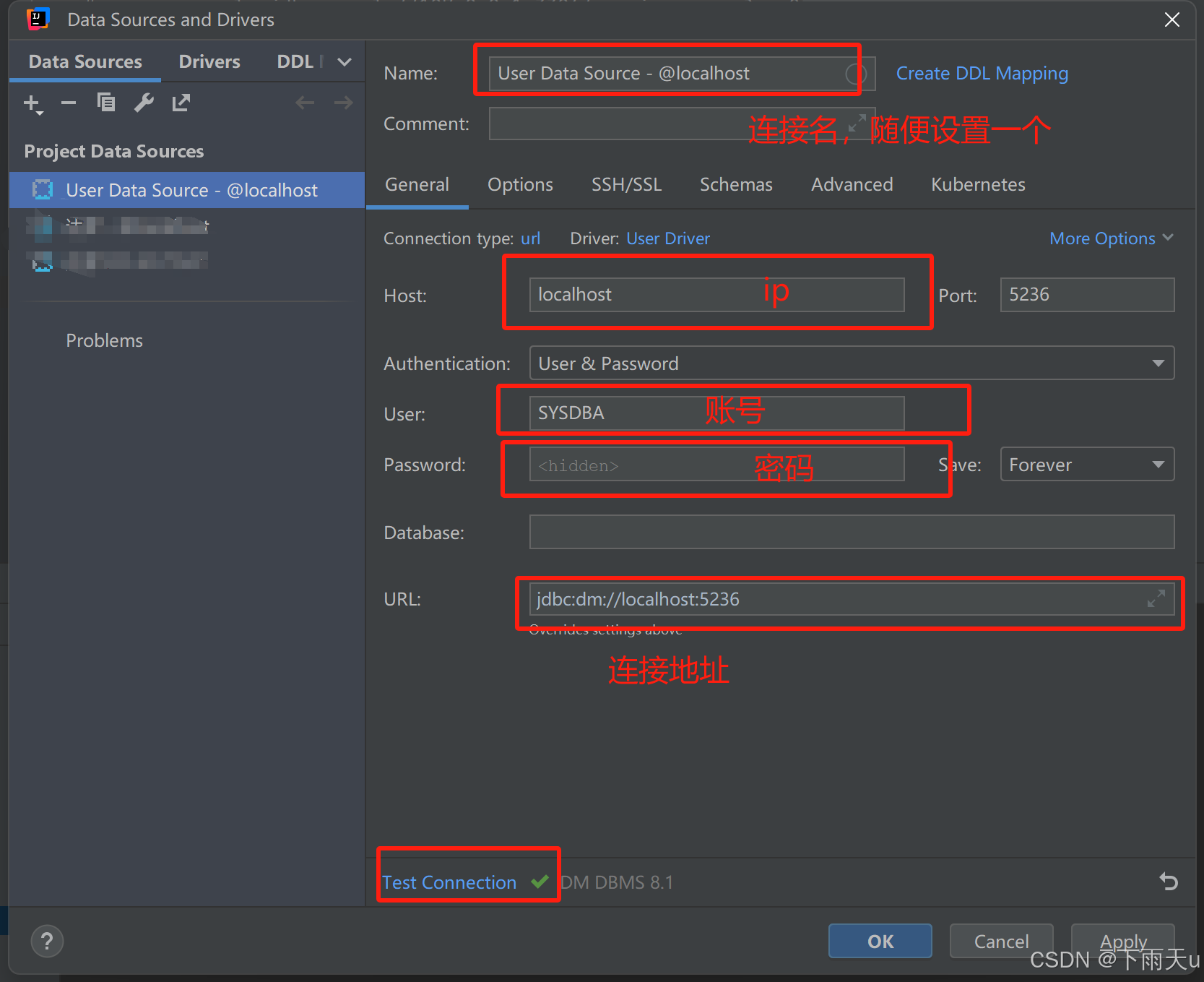Image resolution: width=1204 pixels, height=982 pixels.
Task: Revert changes with the undo arrow icon
Action: pyautogui.click(x=1169, y=882)
